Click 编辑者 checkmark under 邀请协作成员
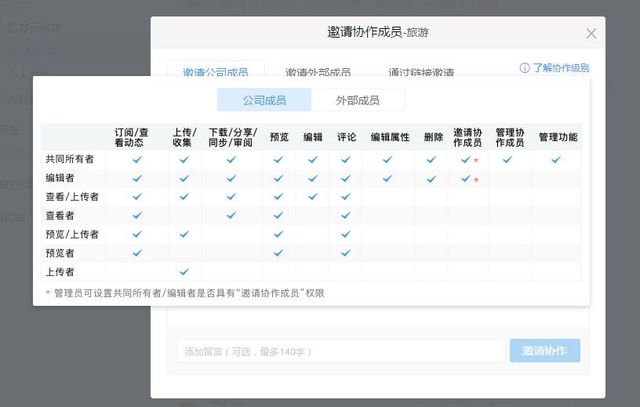 [466, 178]
